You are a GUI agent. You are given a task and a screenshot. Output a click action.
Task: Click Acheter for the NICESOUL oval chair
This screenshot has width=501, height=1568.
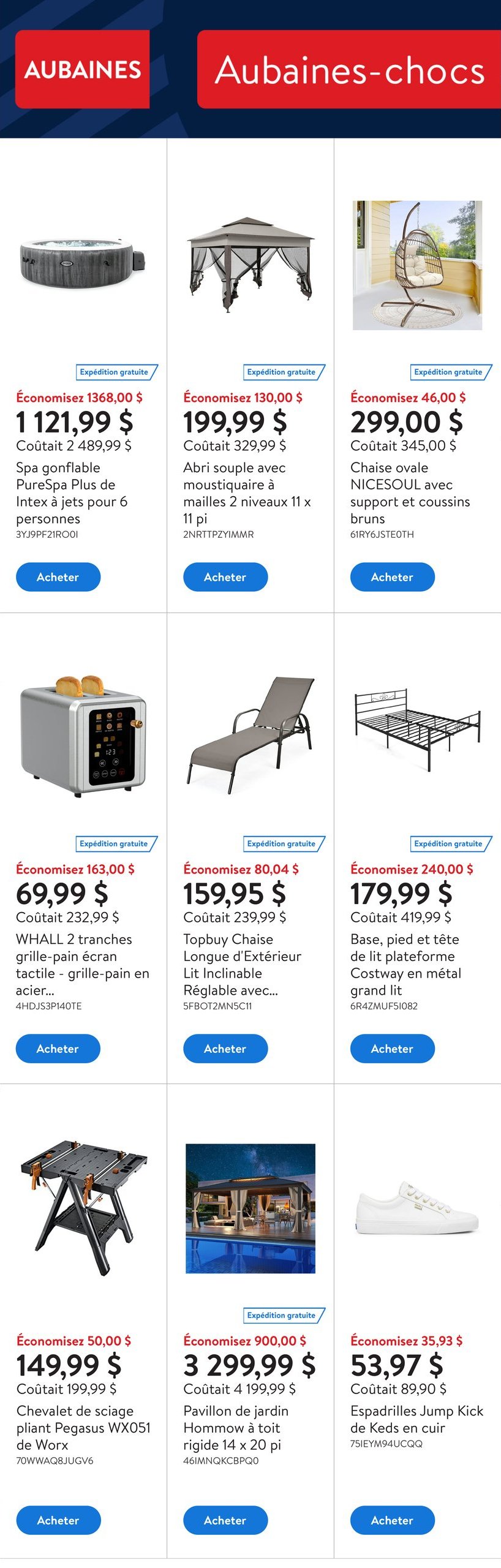(x=393, y=577)
